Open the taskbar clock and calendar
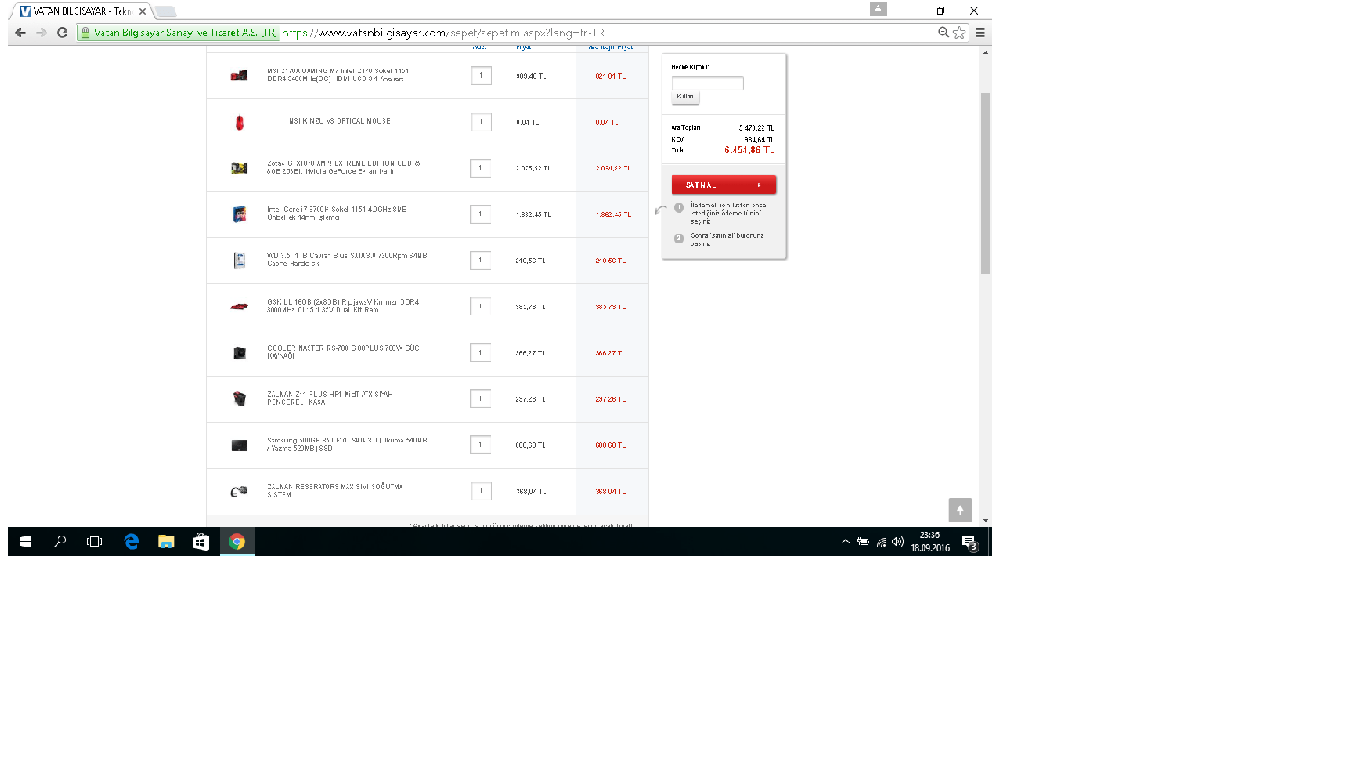Screen dimensions: 1366x768 click(931, 542)
